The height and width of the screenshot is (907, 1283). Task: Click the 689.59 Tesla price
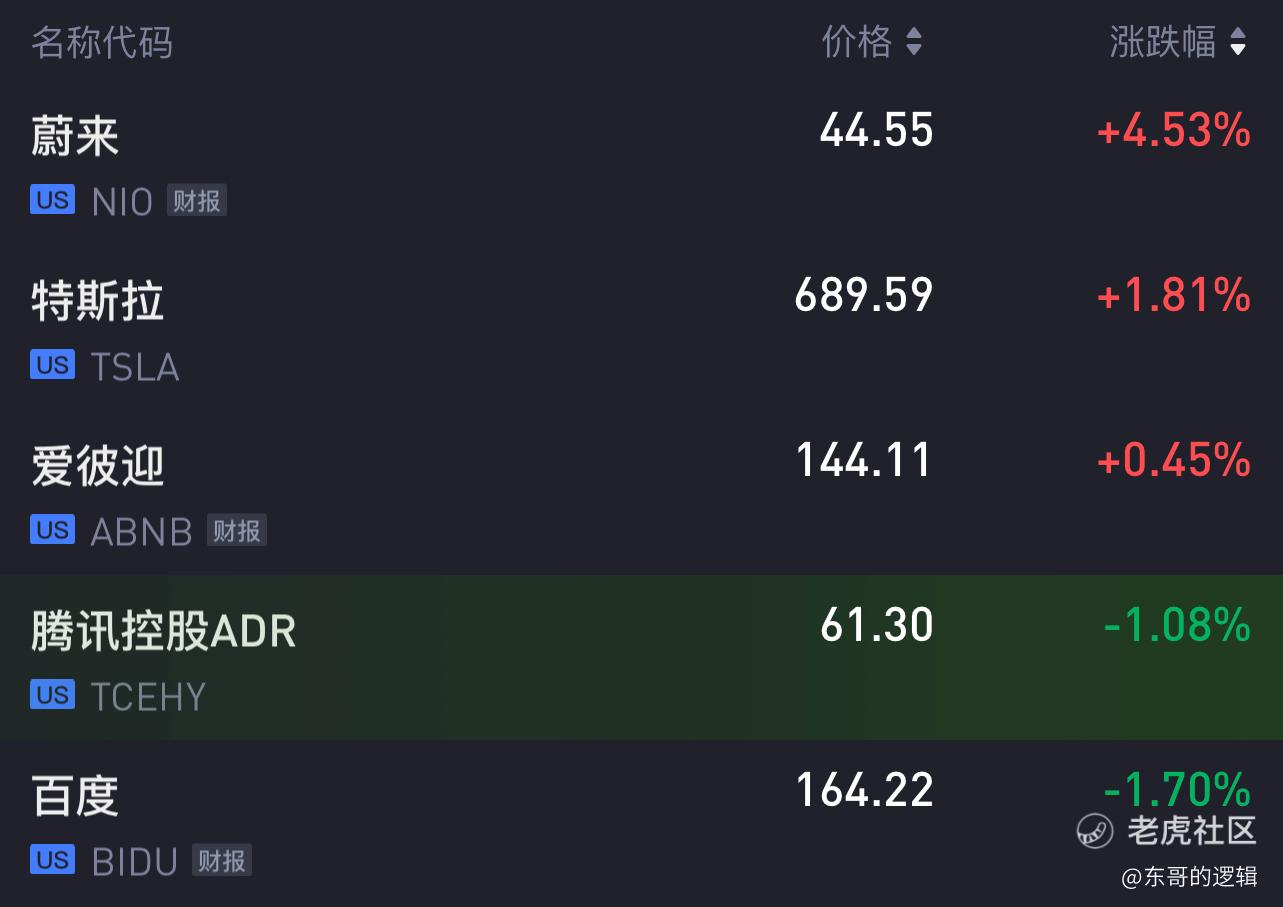(x=864, y=295)
